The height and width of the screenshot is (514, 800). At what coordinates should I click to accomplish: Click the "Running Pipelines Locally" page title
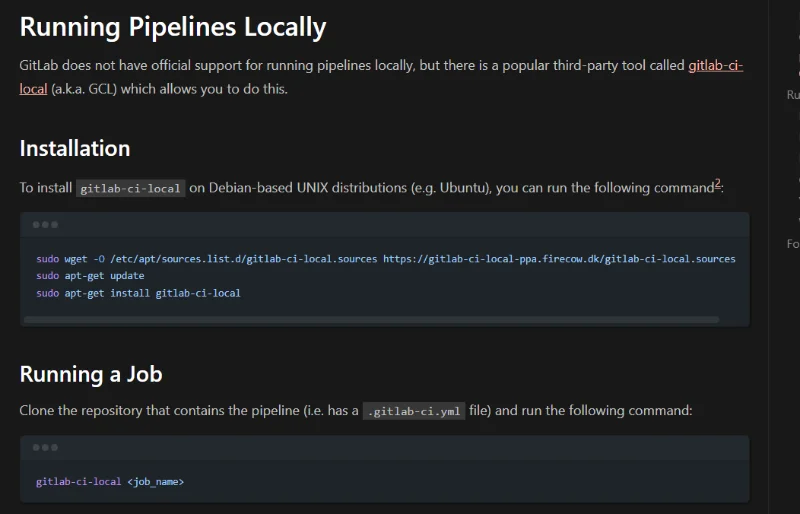(x=173, y=27)
